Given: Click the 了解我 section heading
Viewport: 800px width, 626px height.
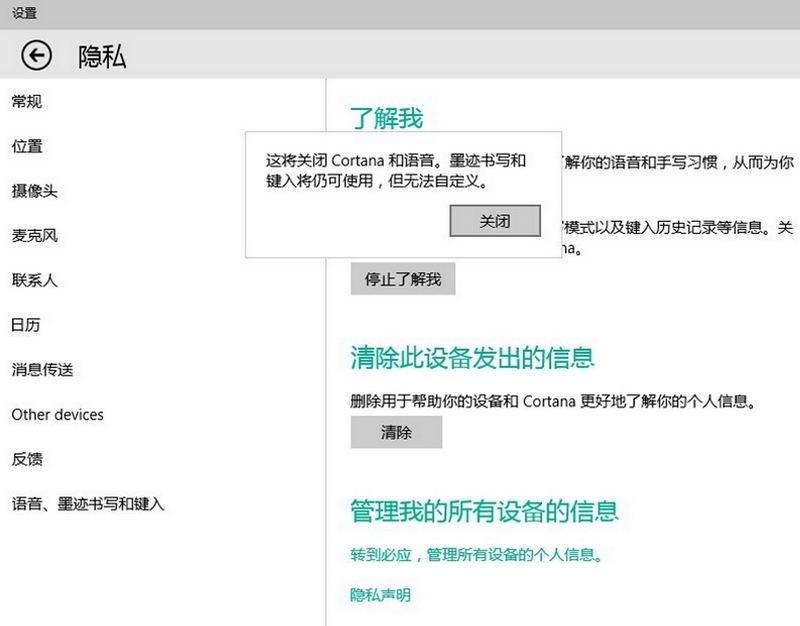Looking at the screenshot, I should click(x=387, y=117).
